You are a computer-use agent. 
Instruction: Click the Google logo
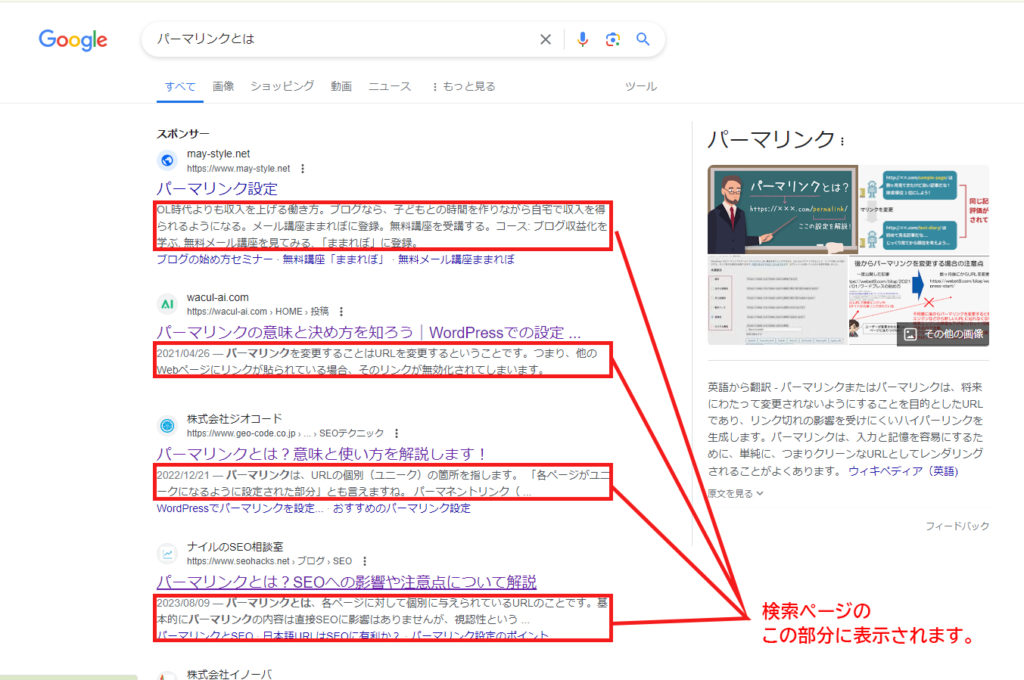tap(73, 40)
